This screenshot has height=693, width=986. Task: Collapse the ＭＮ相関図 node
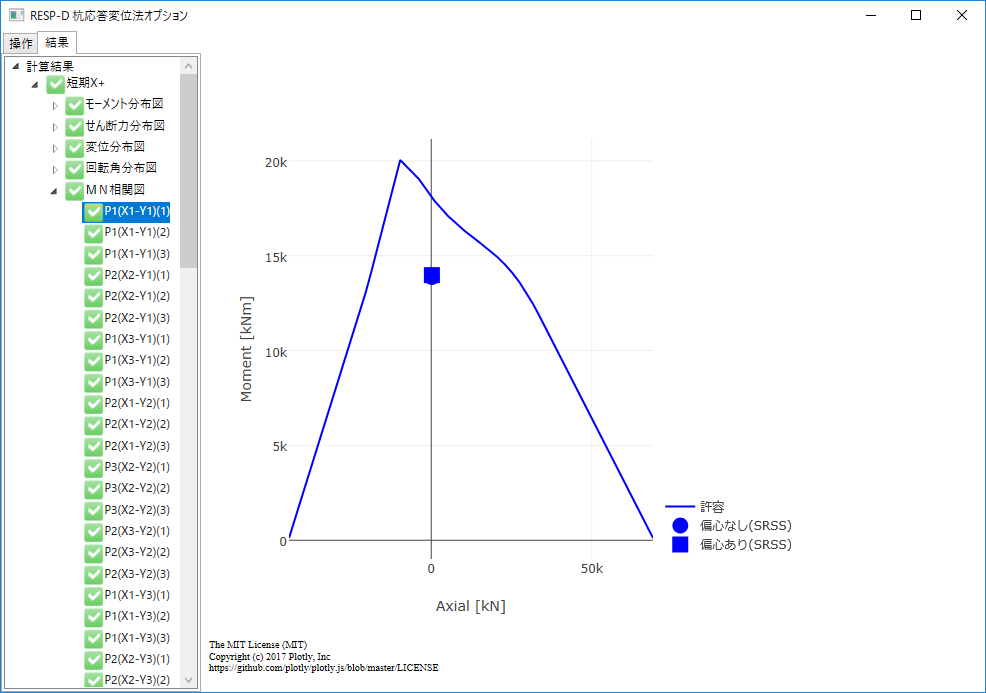[54, 191]
